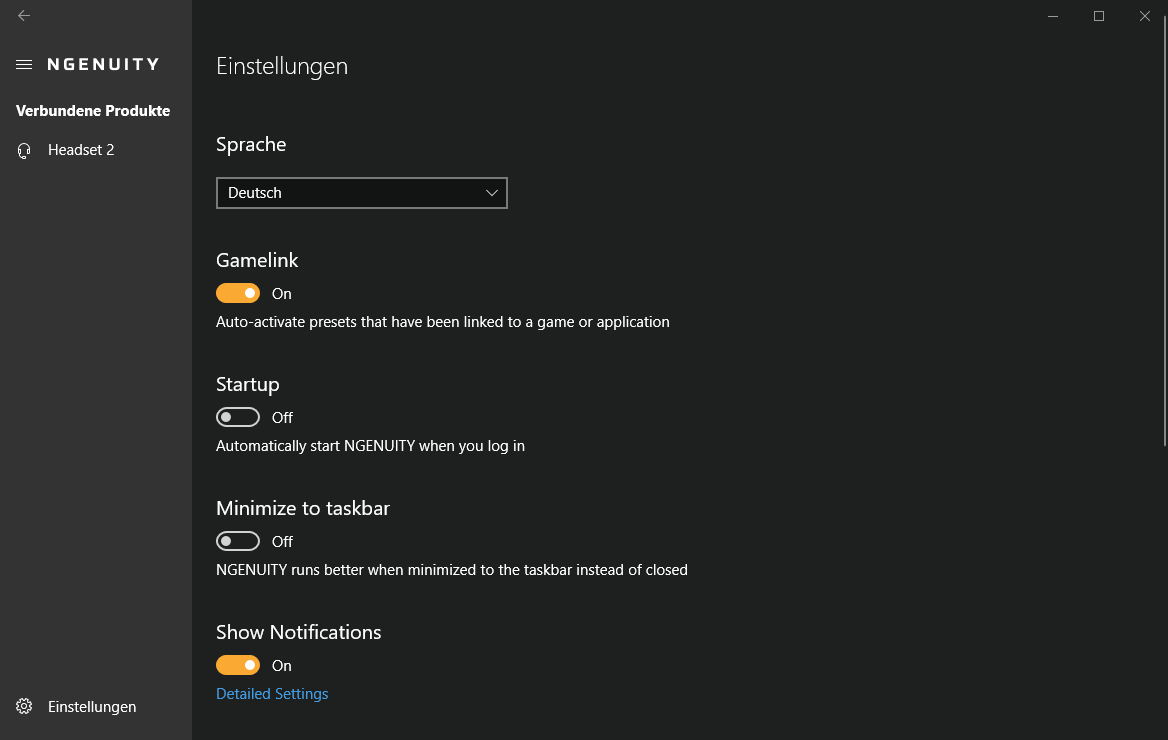Viewport: 1168px width, 740px height.
Task: Open the hamburger navigation menu
Action: click(x=24, y=64)
